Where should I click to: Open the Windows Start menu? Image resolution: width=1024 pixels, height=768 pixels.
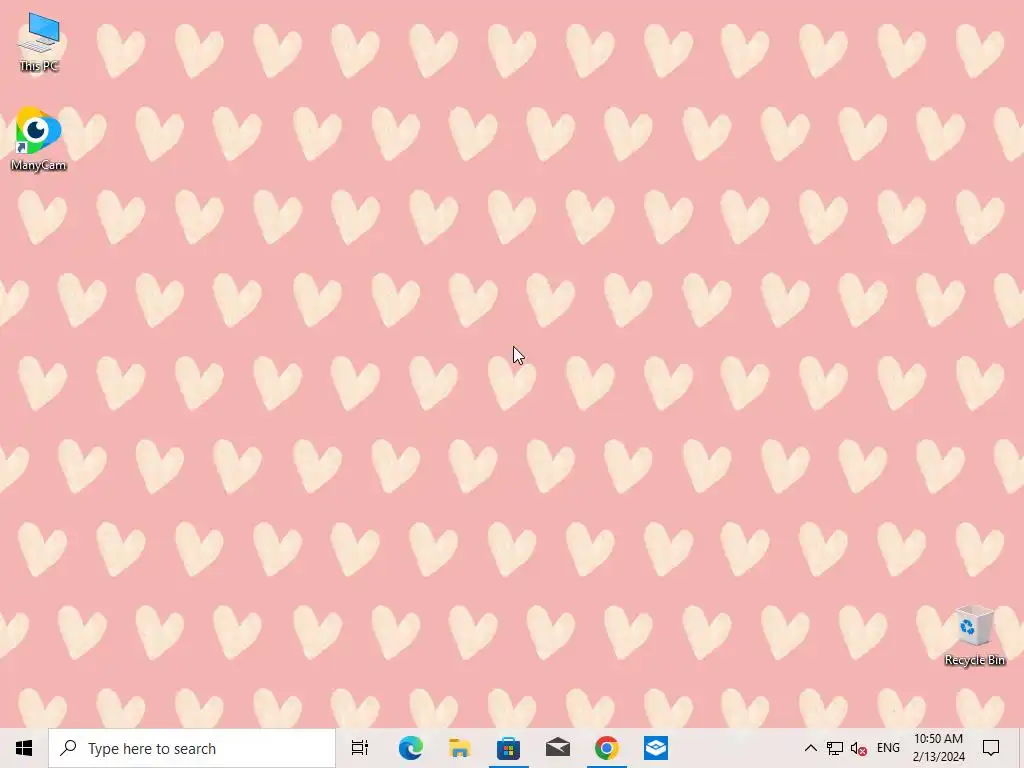(24, 748)
